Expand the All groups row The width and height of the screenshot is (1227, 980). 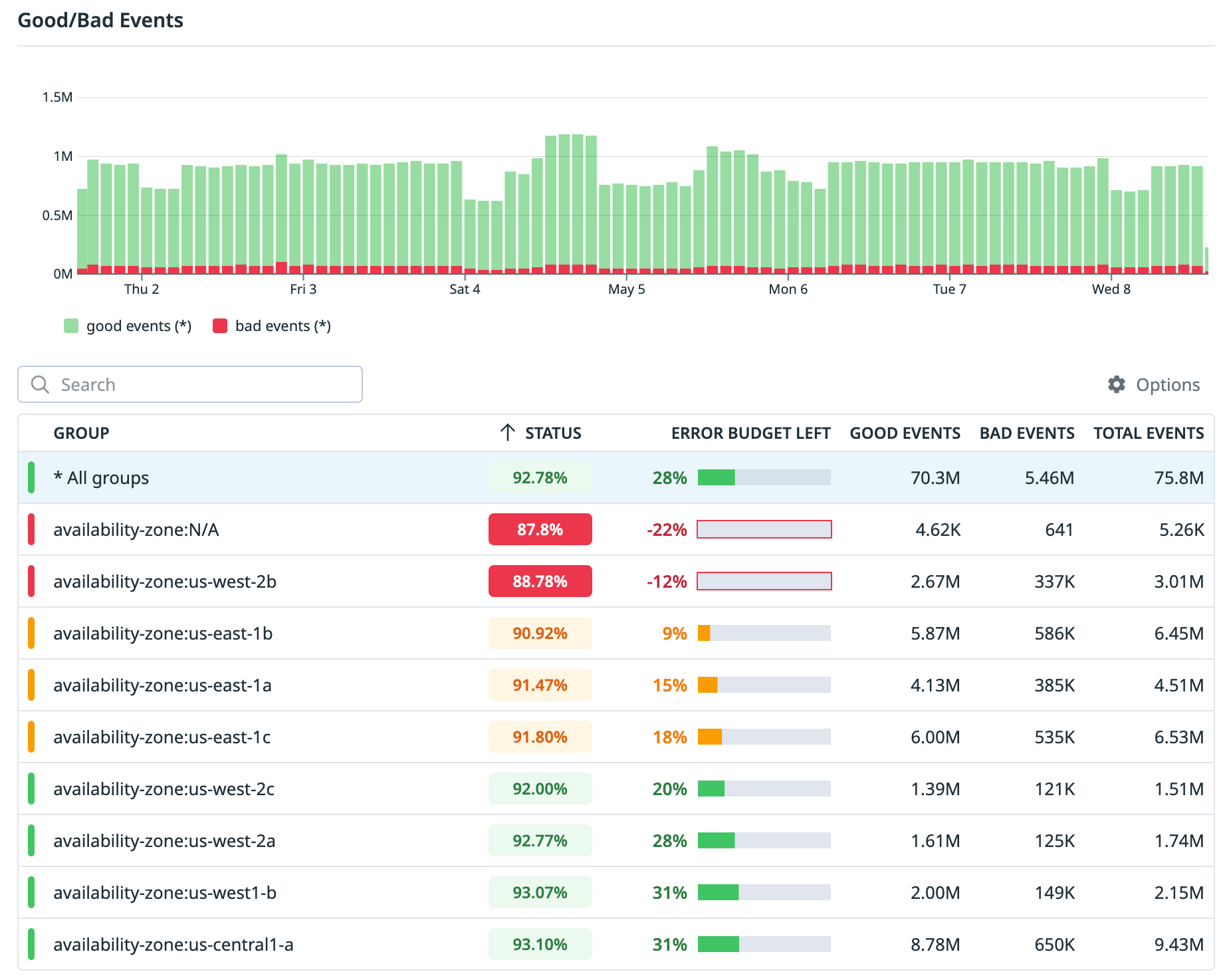102,477
